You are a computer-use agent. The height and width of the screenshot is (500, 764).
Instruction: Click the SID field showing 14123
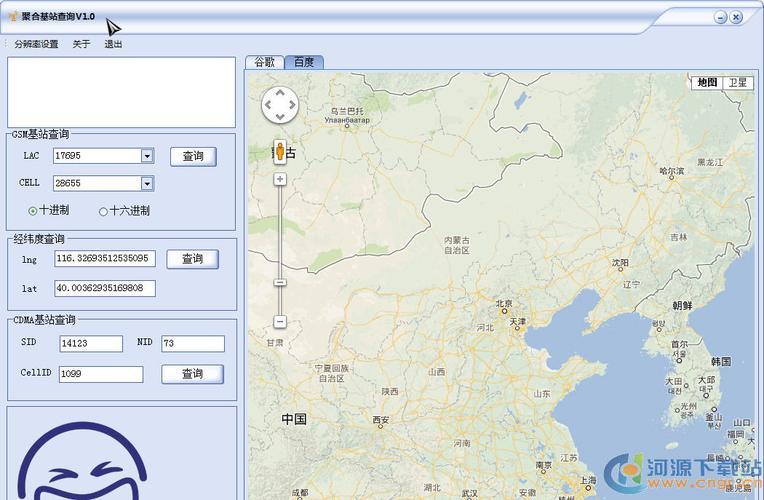pos(91,344)
